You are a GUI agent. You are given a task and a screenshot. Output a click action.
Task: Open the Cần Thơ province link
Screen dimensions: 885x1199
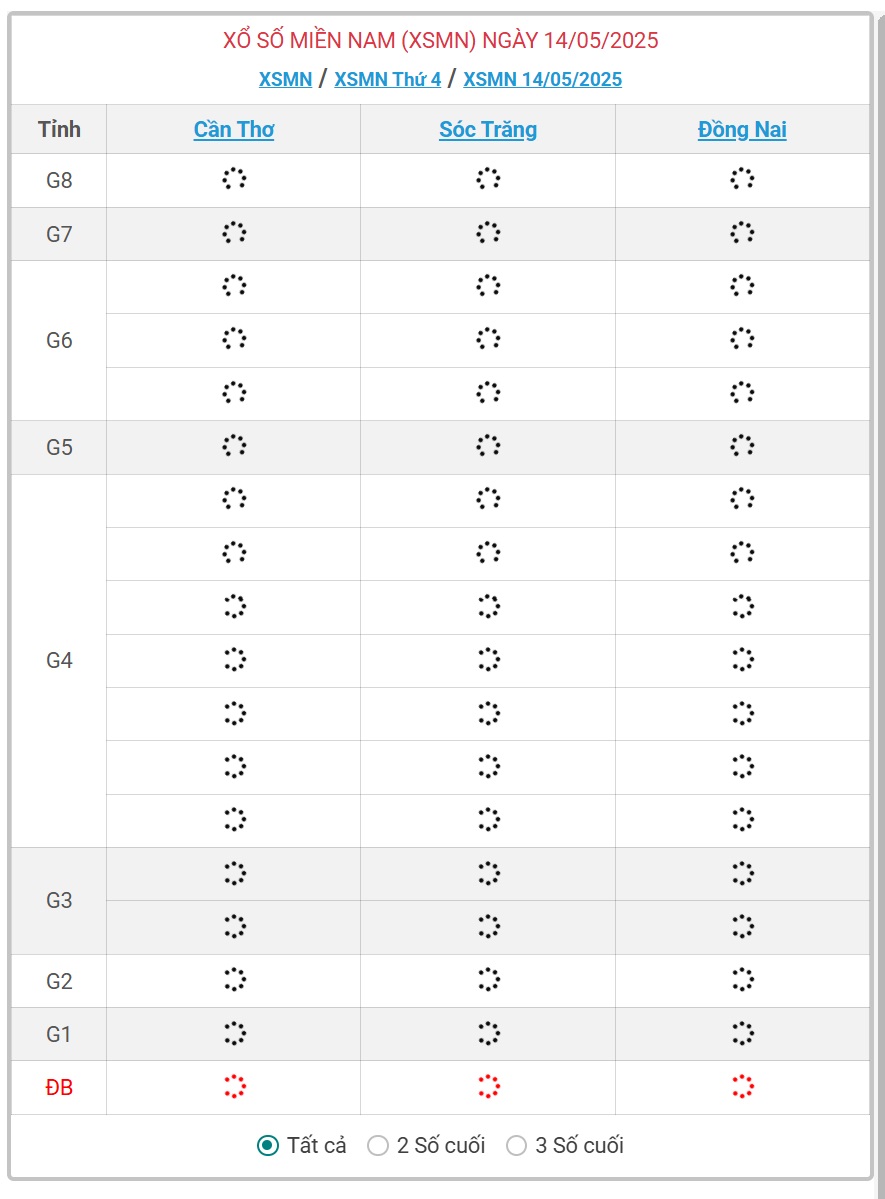pyautogui.click(x=234, y=129)
